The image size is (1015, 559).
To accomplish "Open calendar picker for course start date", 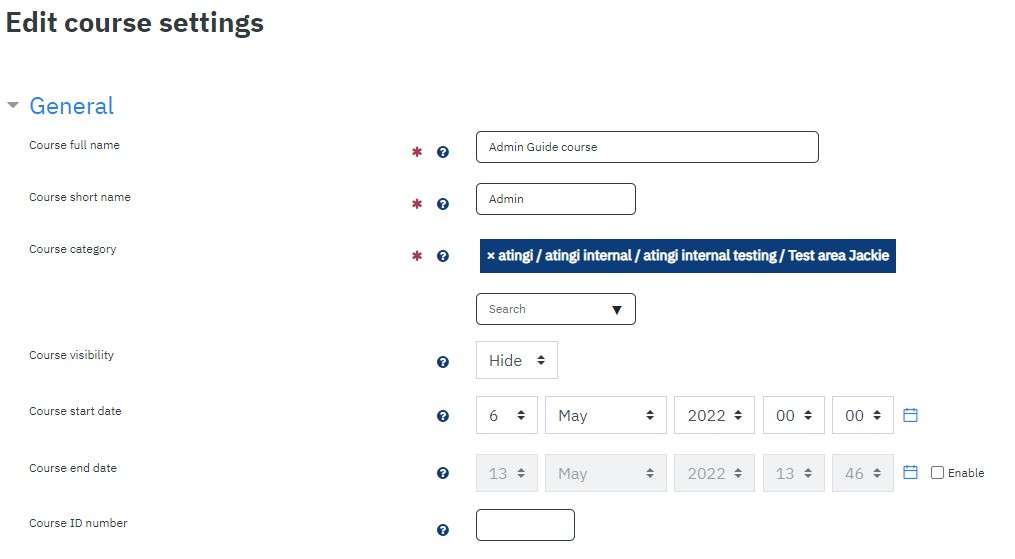I will [x=910, y=415].
